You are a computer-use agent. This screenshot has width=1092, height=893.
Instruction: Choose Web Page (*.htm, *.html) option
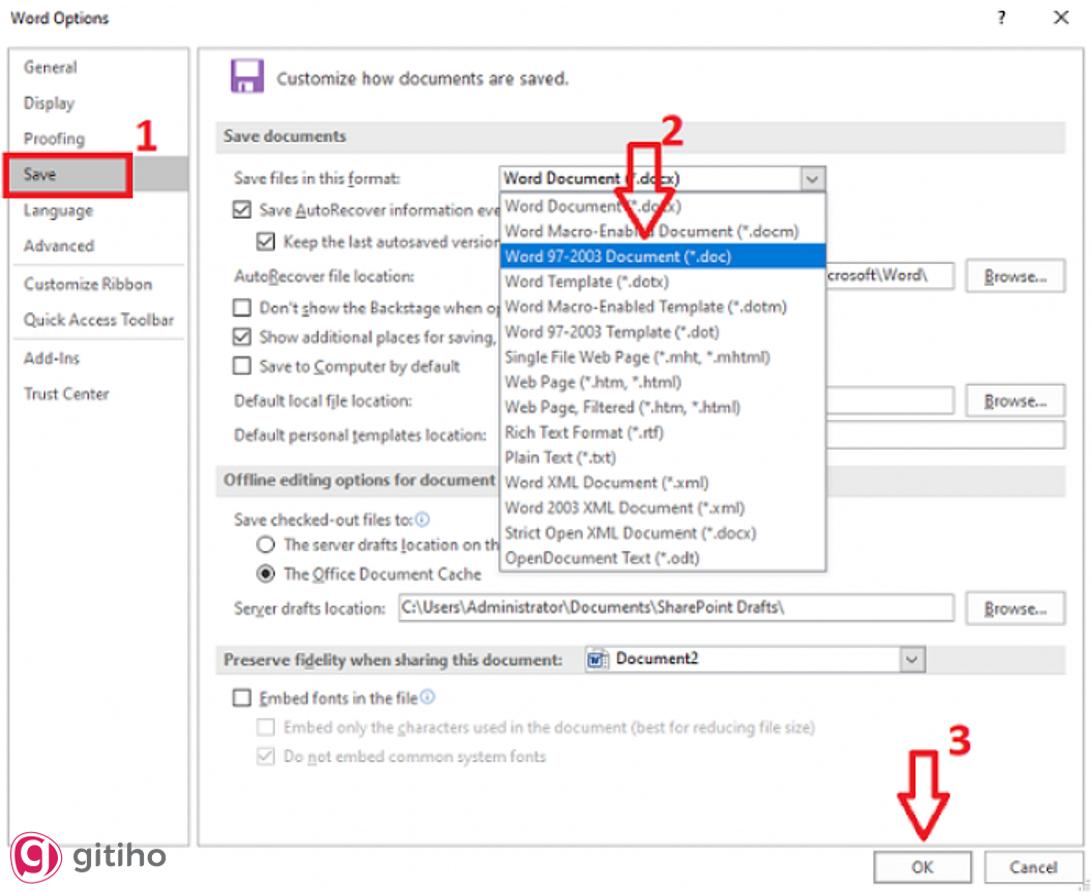pyautogui.click(x=662, y=382)
